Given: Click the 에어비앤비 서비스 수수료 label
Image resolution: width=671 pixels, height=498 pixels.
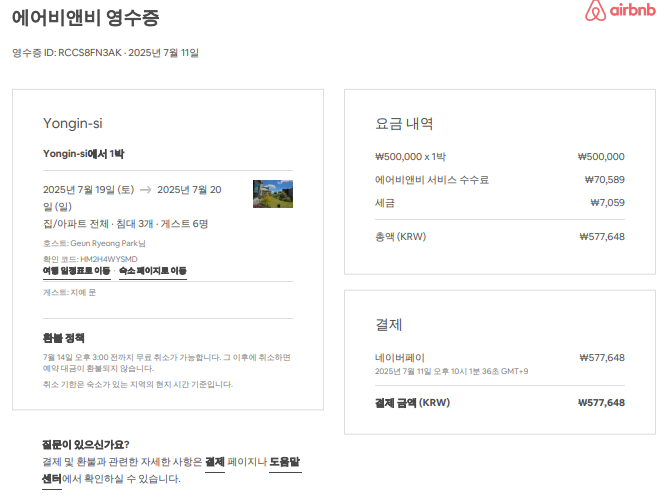Looking at the screenshot, I should click(x=432, y=180).
